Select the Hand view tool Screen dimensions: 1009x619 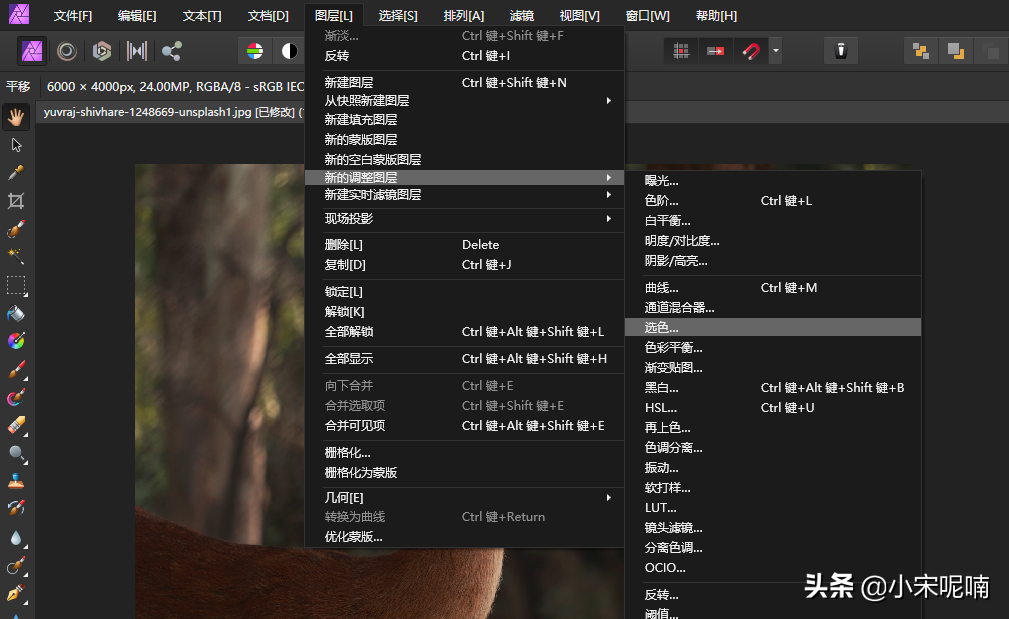pos(16,117)
